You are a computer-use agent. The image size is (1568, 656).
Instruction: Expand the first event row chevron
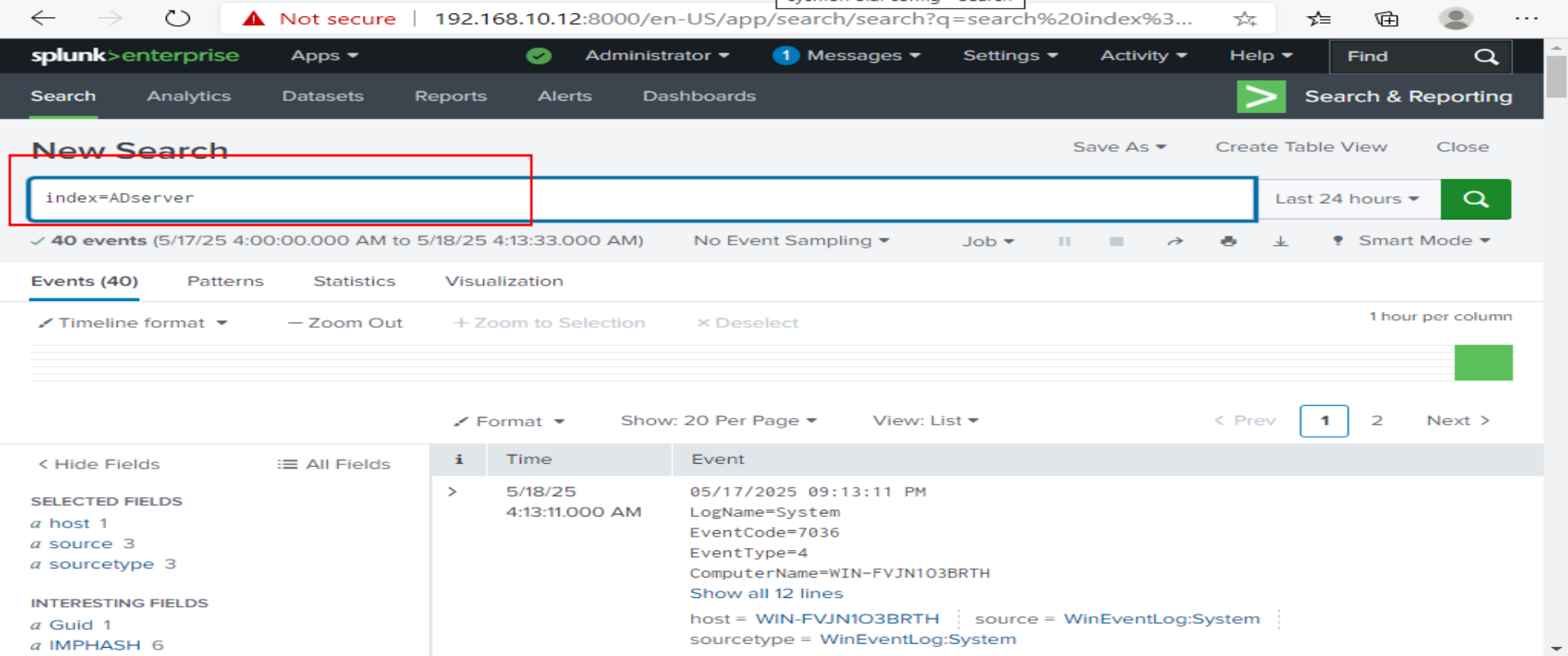coord(452,492)
